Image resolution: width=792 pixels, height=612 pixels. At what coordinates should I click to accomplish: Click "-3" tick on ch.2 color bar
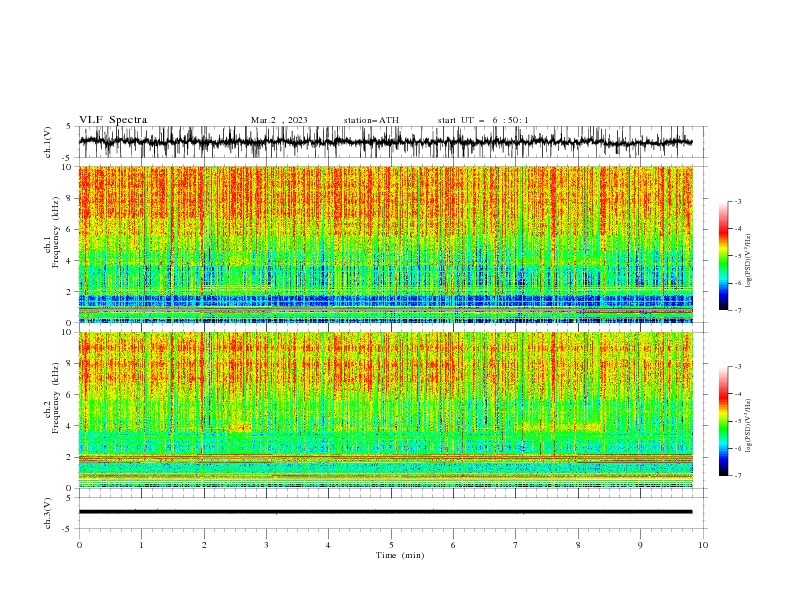738,367
